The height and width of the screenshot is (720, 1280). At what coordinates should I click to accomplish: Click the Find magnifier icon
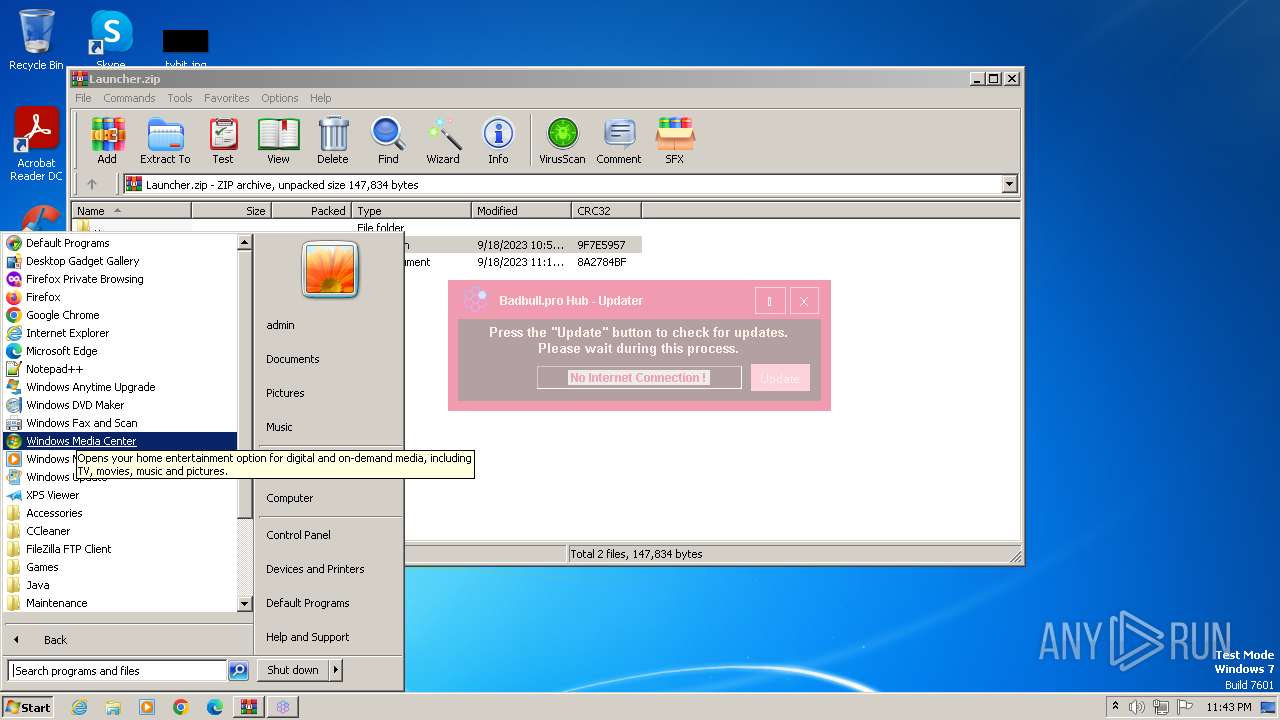388,141
